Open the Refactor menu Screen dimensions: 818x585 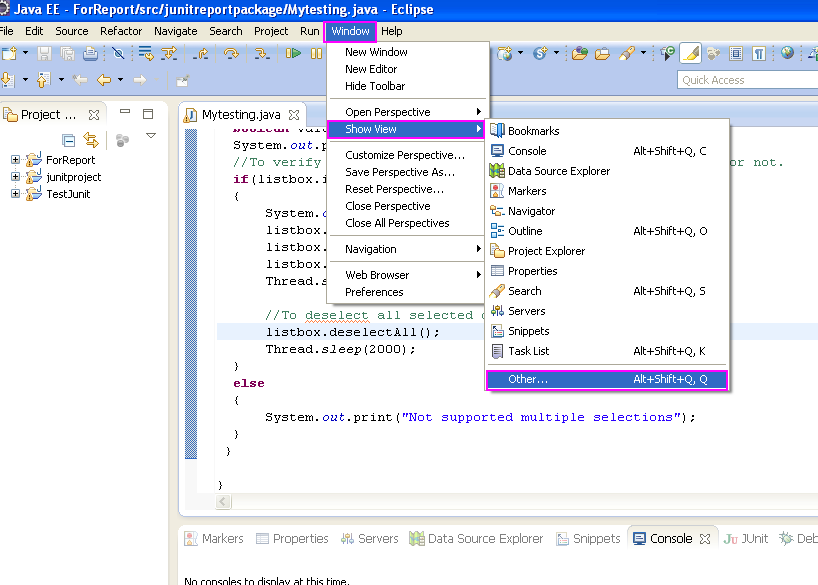[121, 31]
